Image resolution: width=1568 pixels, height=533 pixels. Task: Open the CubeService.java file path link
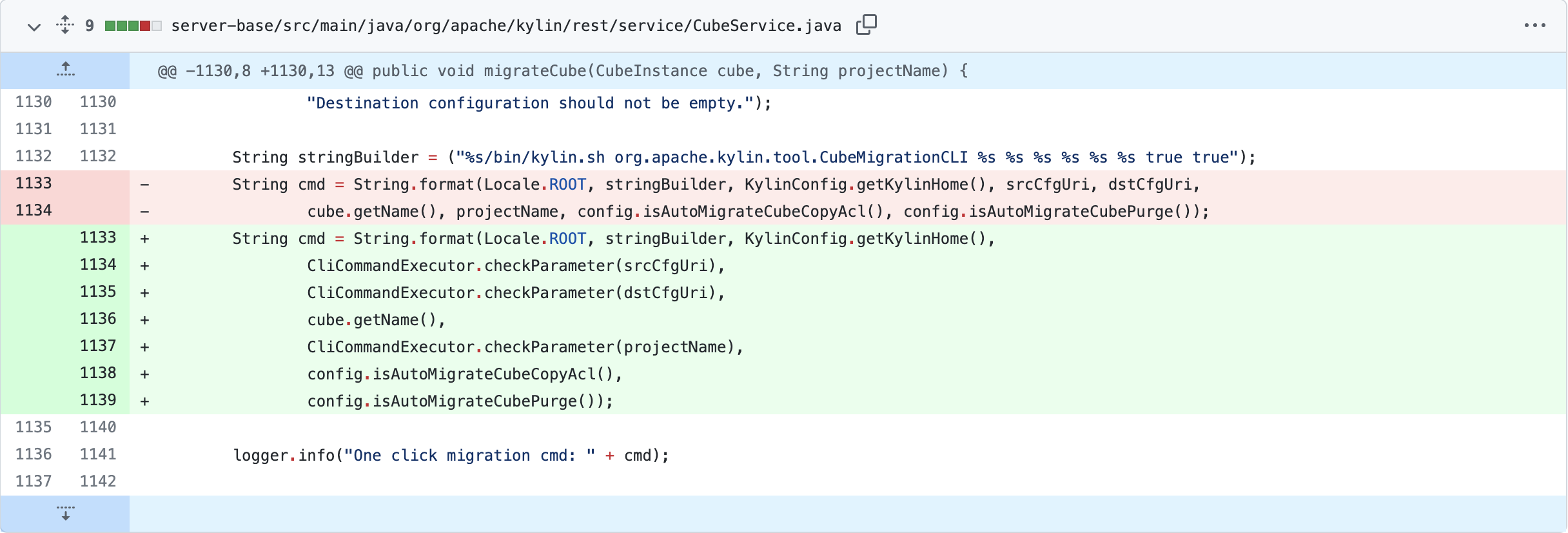(x=506, y=26)
